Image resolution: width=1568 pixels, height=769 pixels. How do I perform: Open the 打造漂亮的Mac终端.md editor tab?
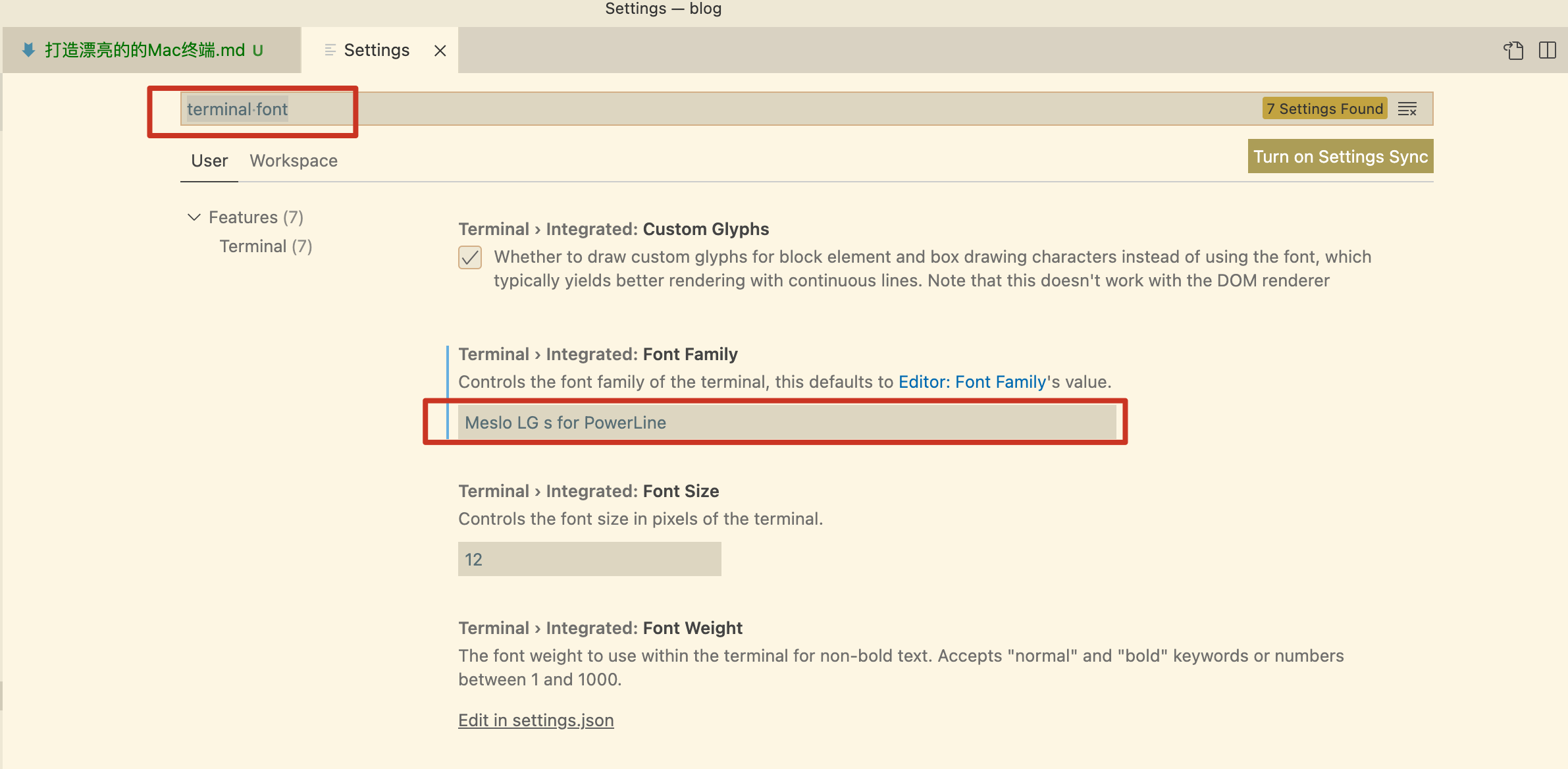pos(145,50)
